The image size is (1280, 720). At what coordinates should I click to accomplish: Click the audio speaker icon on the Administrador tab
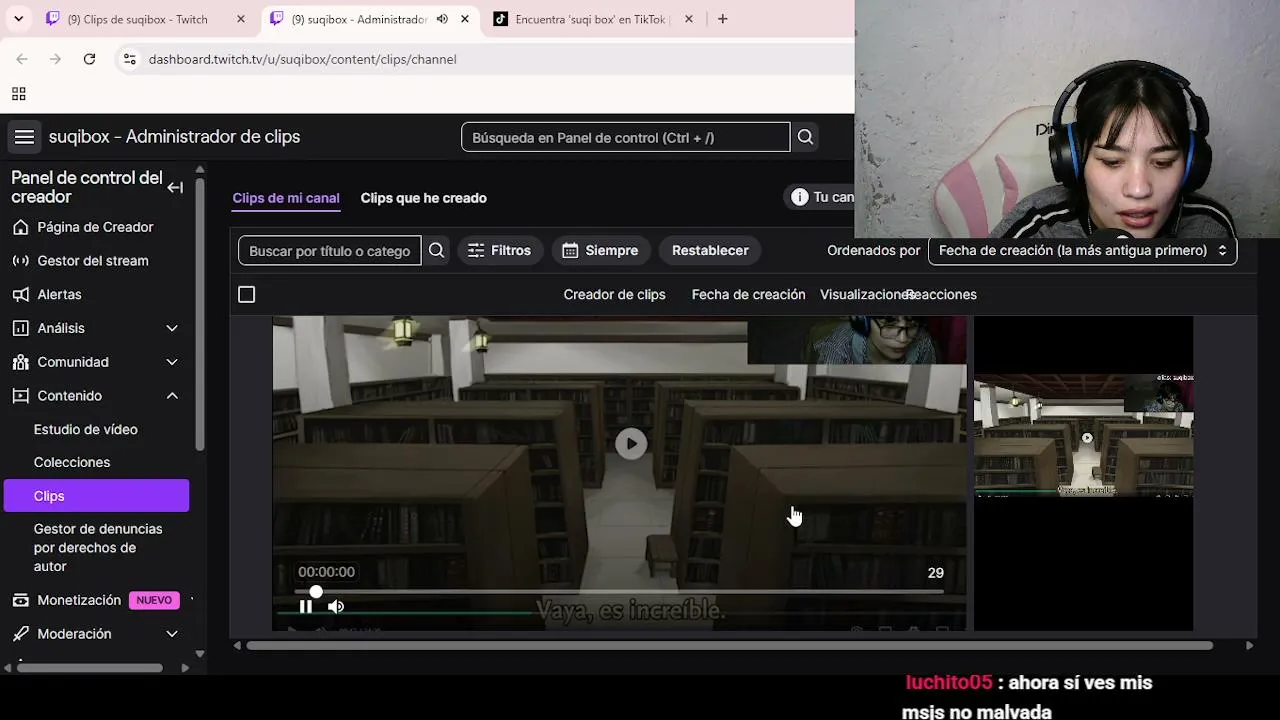(442, 19)
